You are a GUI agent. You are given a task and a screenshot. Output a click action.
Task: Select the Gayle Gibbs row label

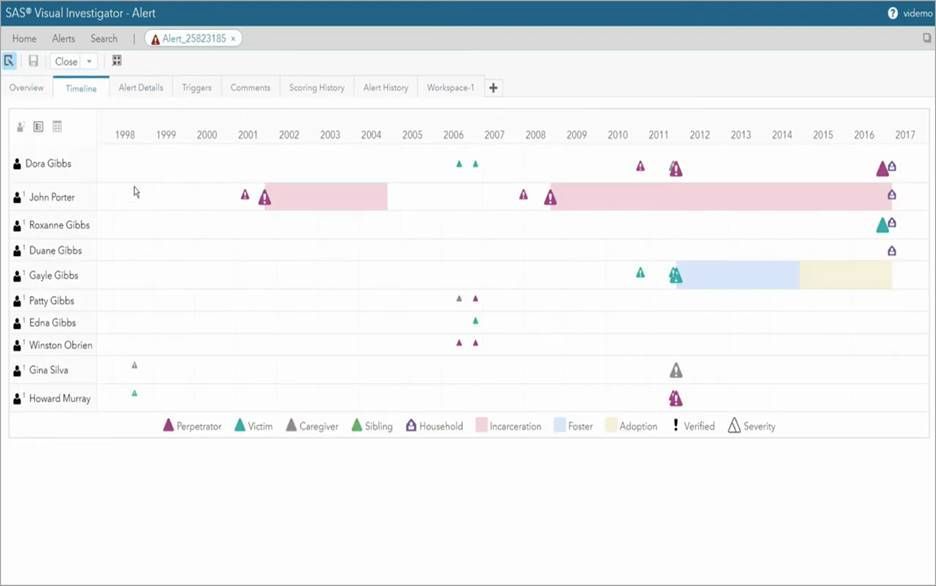click(x=54, y=276)
